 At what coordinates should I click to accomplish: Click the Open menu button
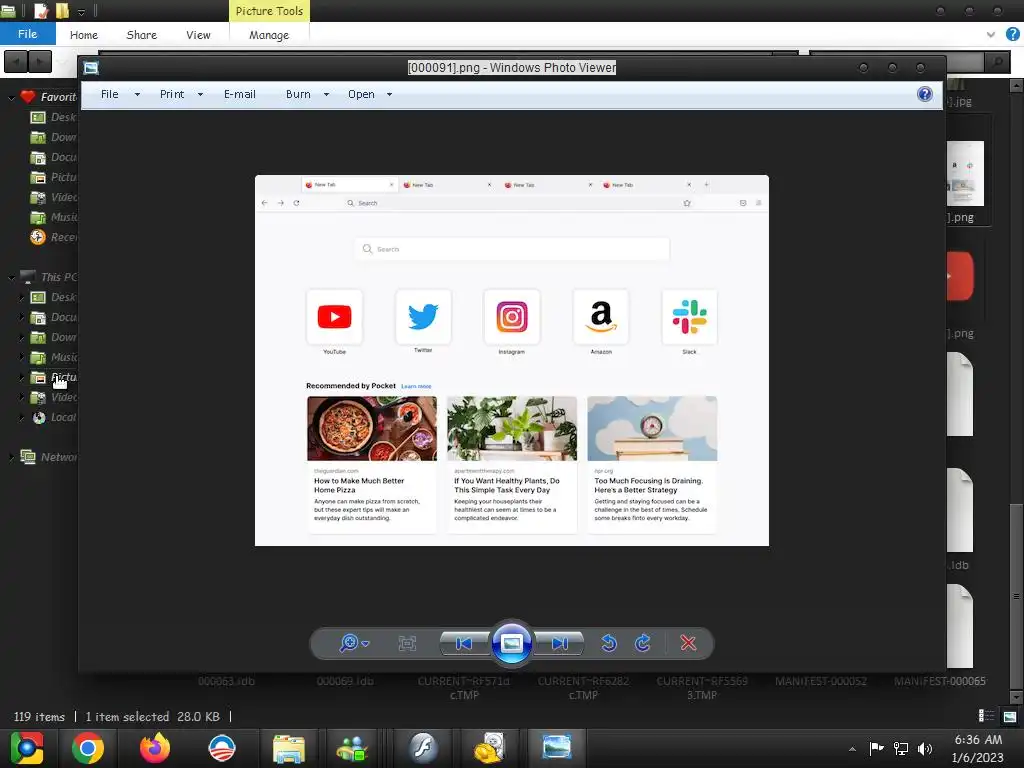click(361, 94)
